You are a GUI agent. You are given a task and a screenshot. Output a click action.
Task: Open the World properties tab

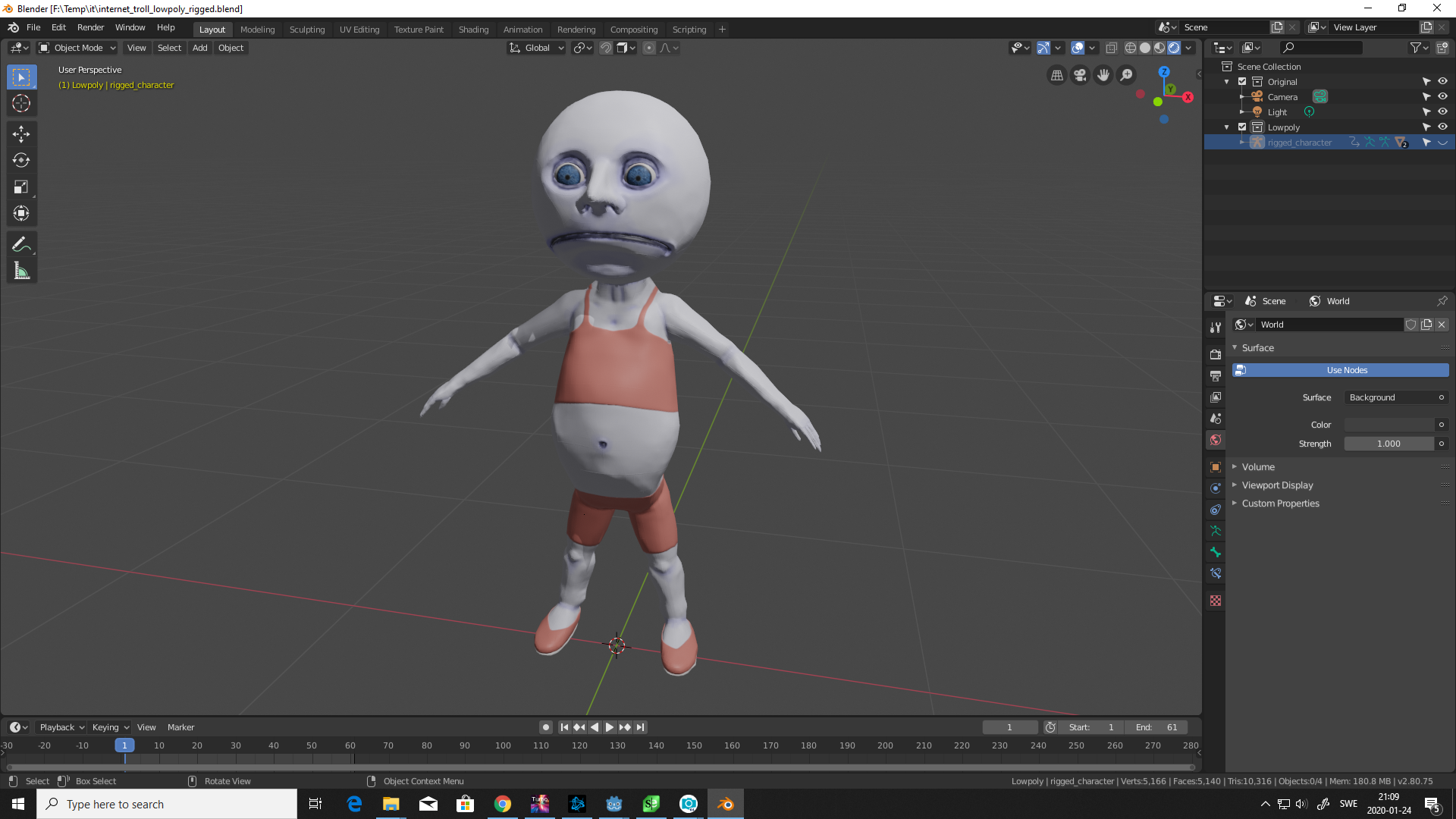(x=1216, y=440)
